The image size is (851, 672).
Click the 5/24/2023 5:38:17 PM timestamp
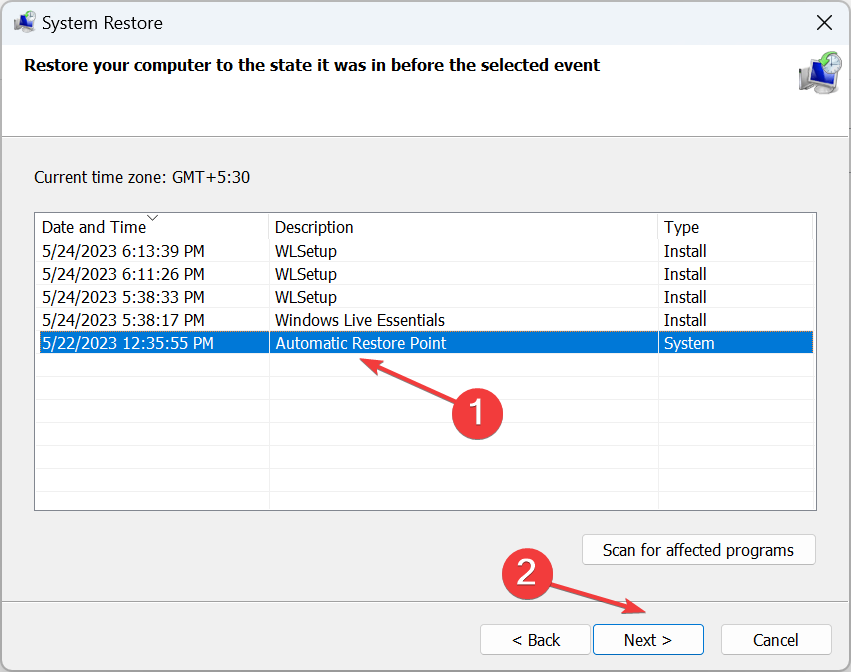coord(123,320)
